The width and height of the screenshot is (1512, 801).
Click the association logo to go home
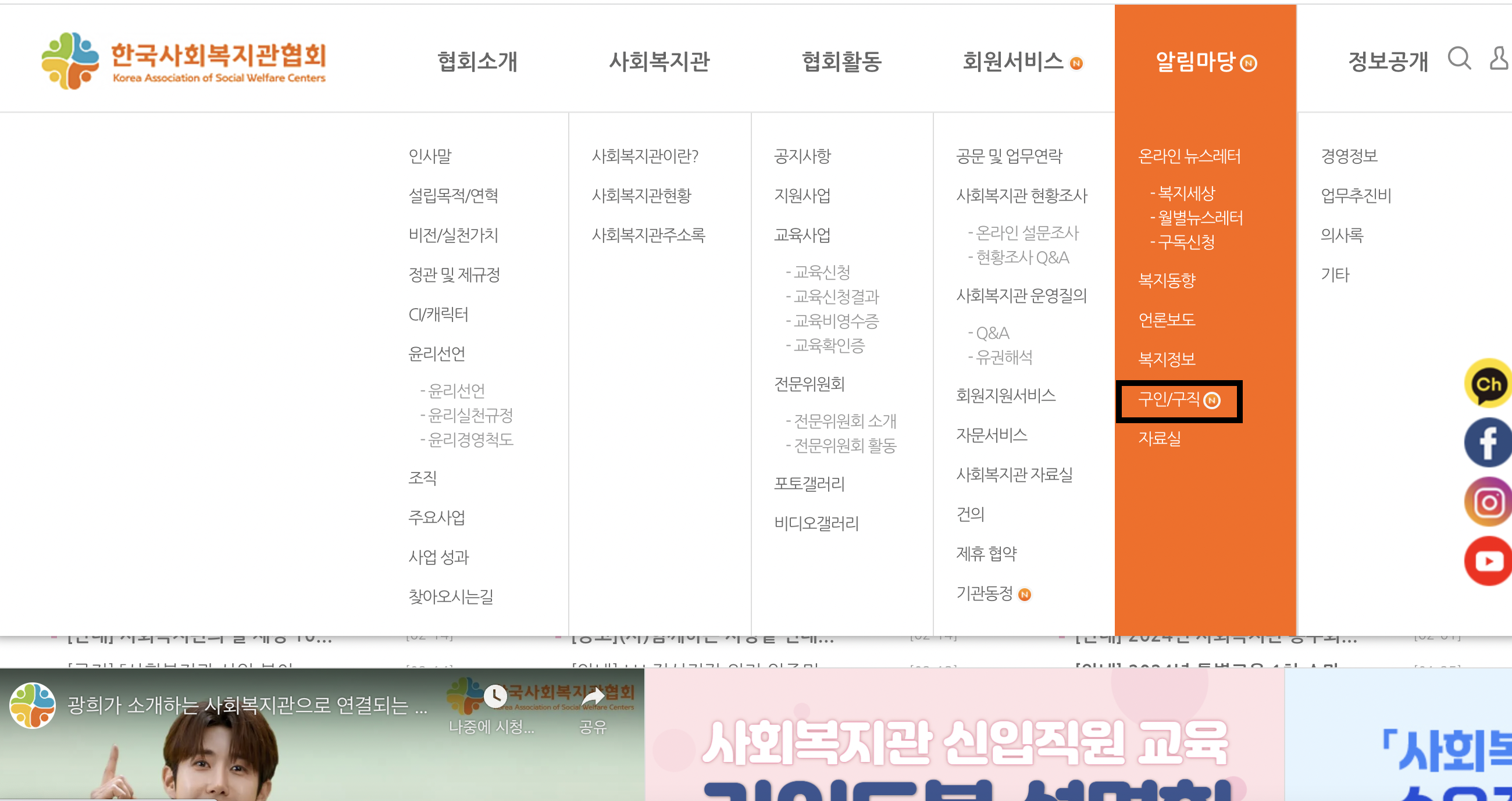(x=183, y=61)
